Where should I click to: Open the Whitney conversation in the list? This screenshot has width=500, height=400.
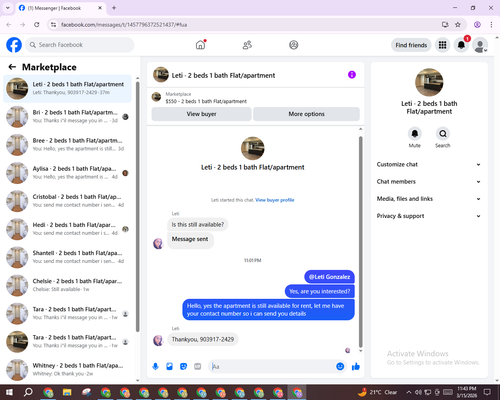point(67,370)
